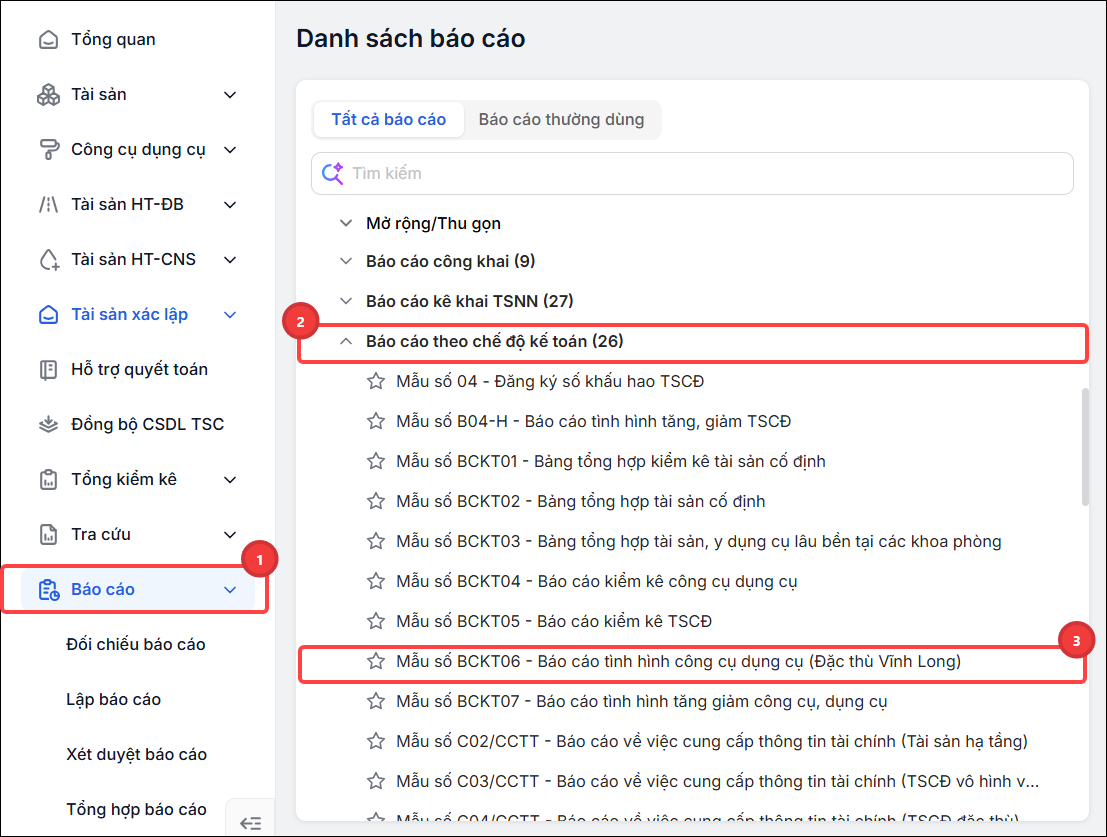Open Mẫu số C02/CCTT Tài sản hạ tầng report
This screenshot has width=1107, height=837.
712,742
